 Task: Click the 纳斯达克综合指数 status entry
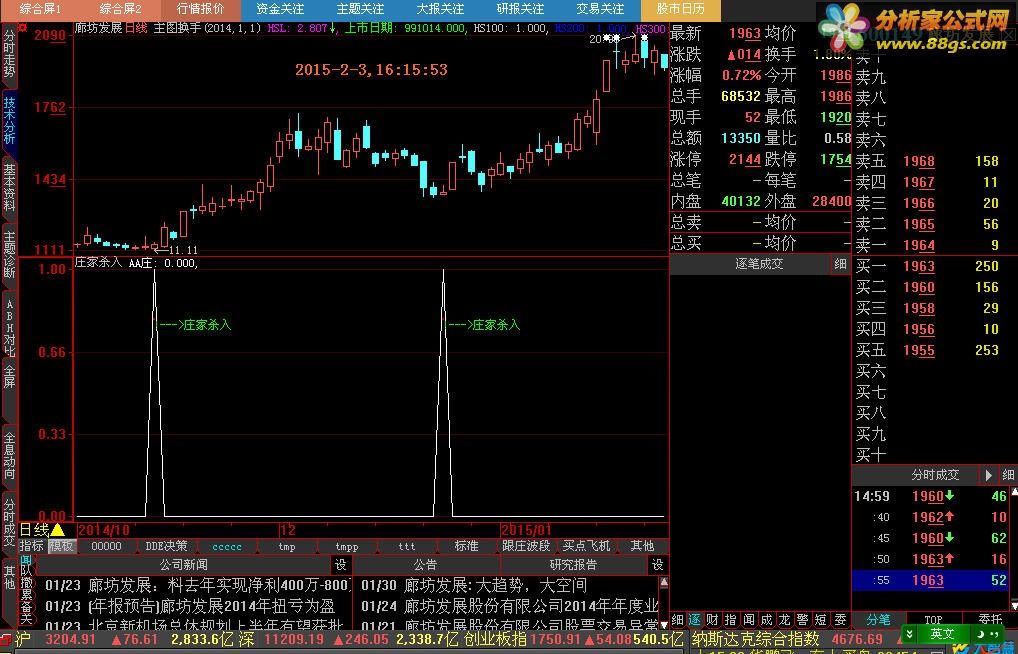[x=755, y=640]
